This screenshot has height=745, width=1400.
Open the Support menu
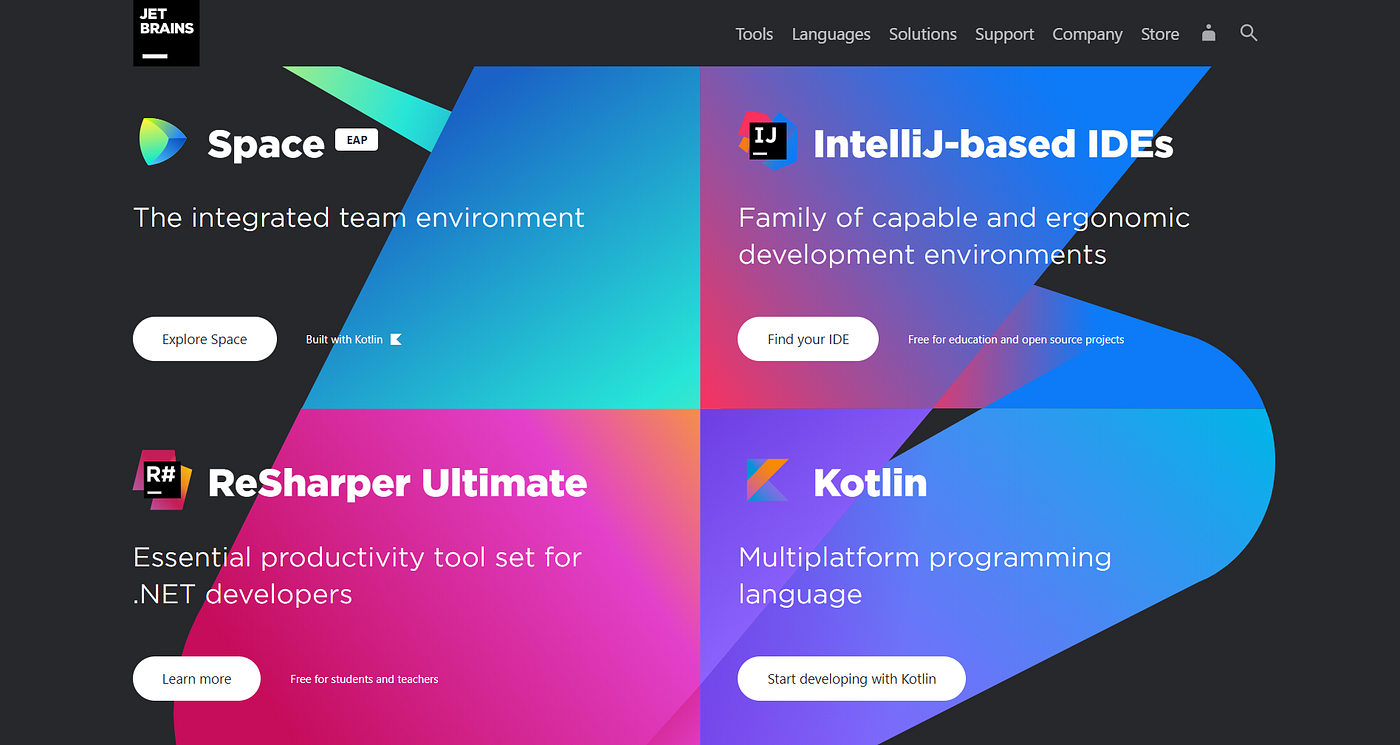pos(1005,34)
